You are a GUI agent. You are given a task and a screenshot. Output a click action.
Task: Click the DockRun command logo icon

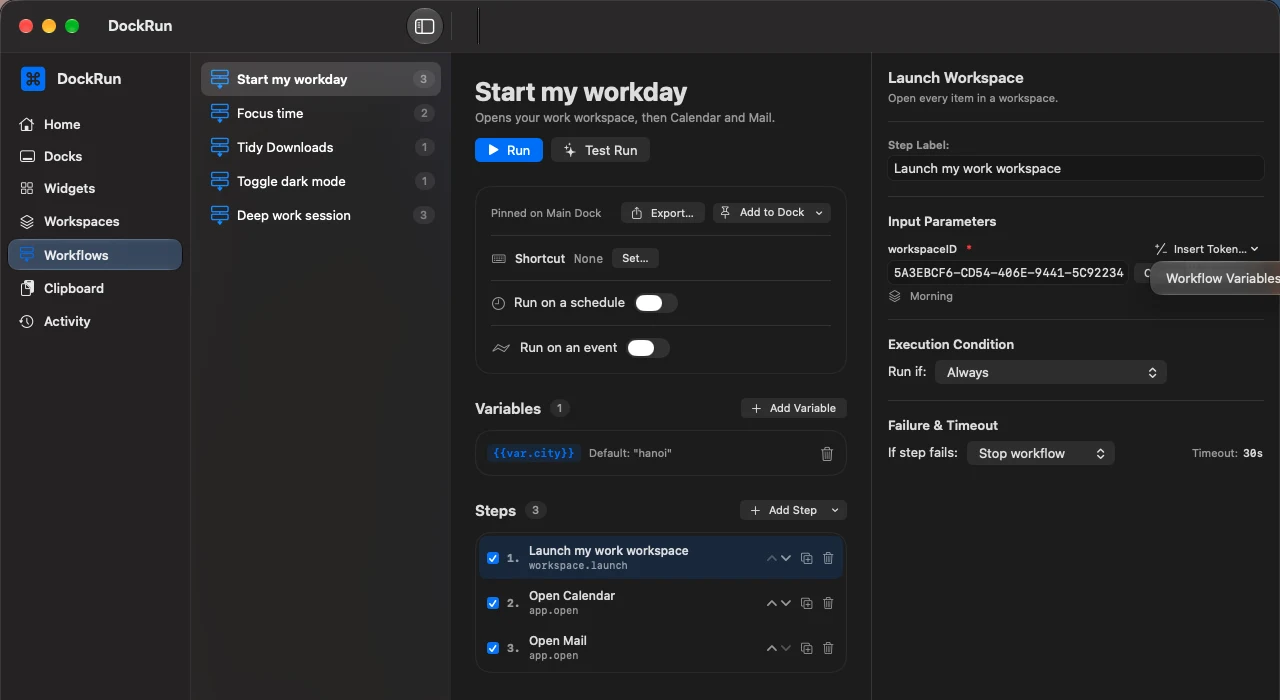[33, 79]
